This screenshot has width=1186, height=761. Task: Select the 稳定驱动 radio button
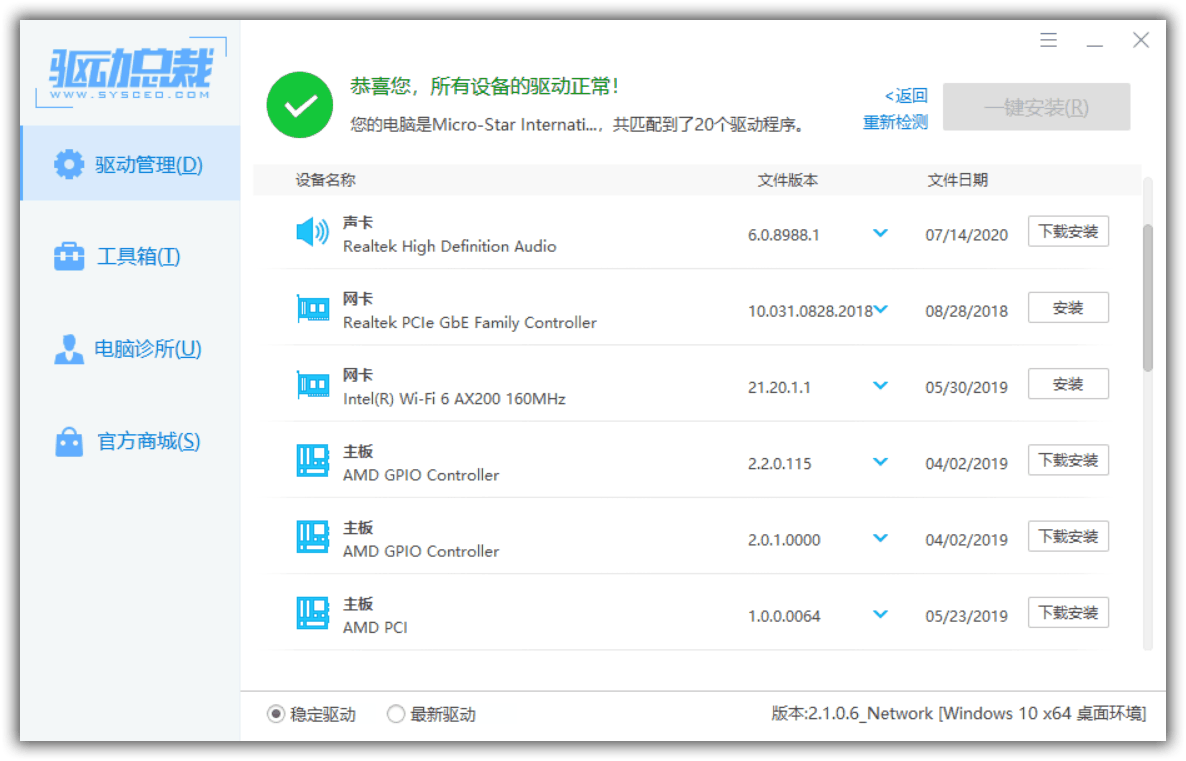coord(276,714)
